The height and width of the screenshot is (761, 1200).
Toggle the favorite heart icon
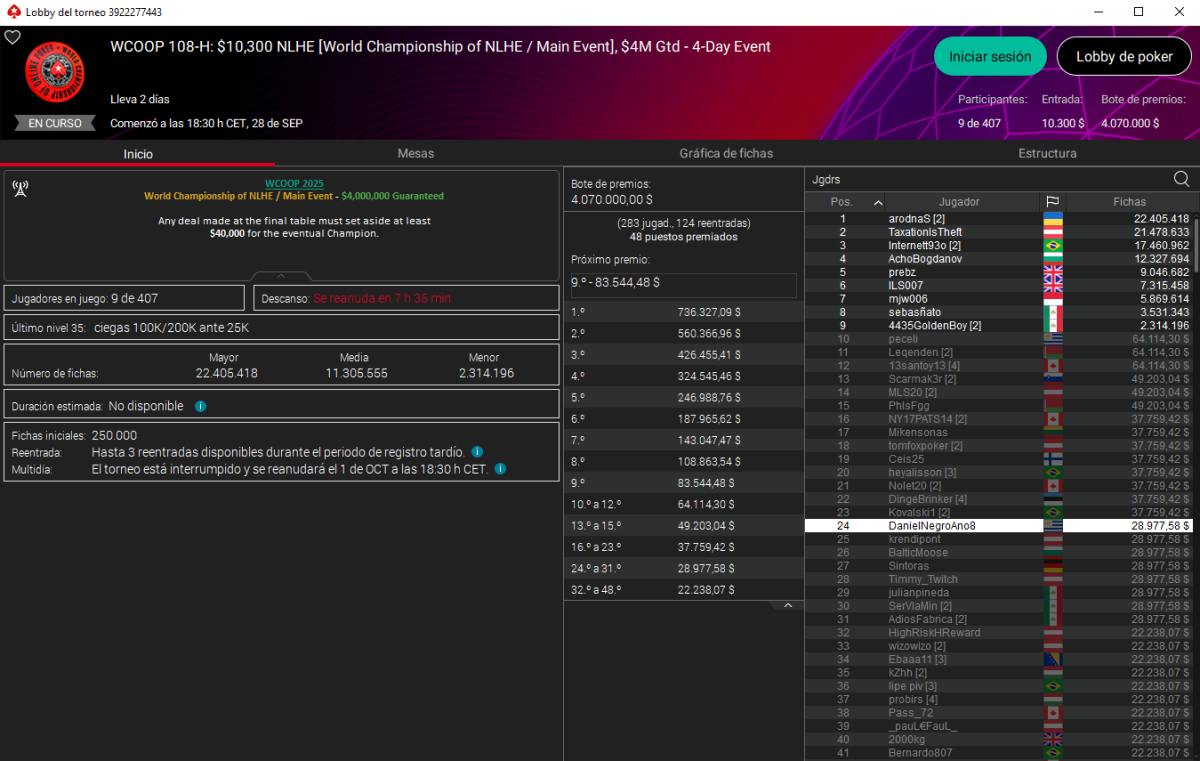(12, 37)
